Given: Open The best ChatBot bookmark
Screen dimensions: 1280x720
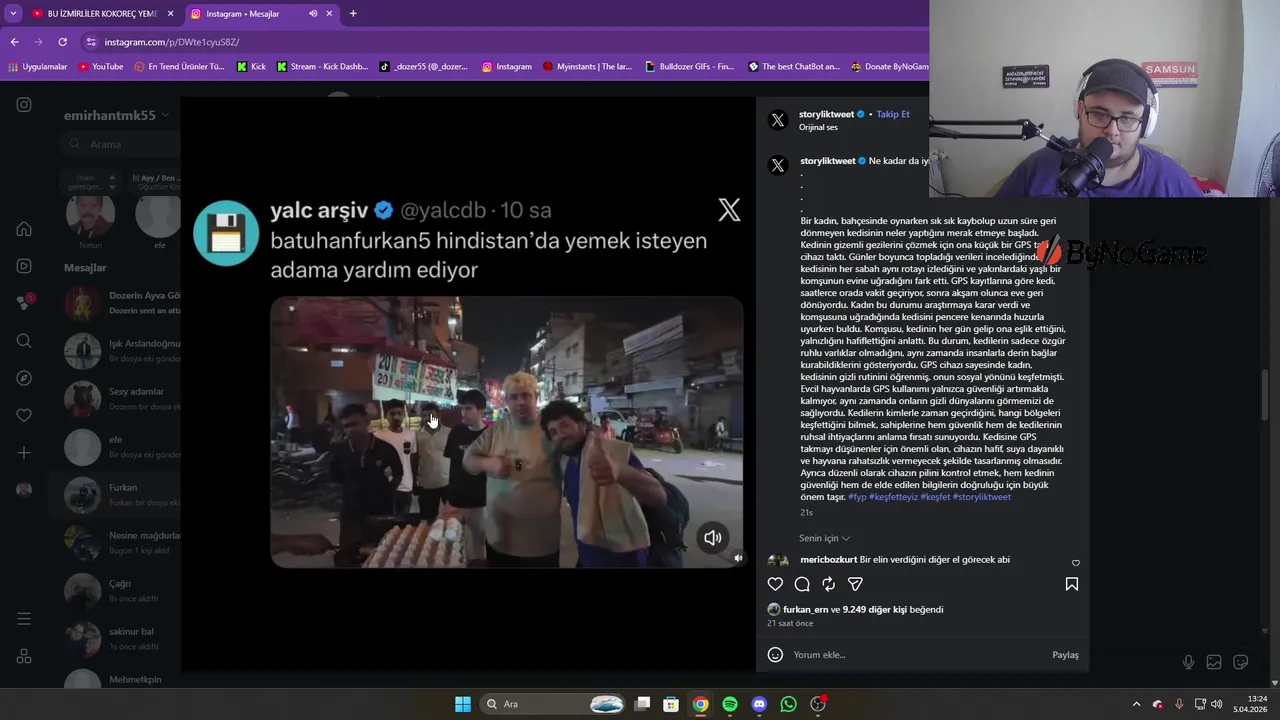Looking at the screenshot, I should [x=794, y=67].
